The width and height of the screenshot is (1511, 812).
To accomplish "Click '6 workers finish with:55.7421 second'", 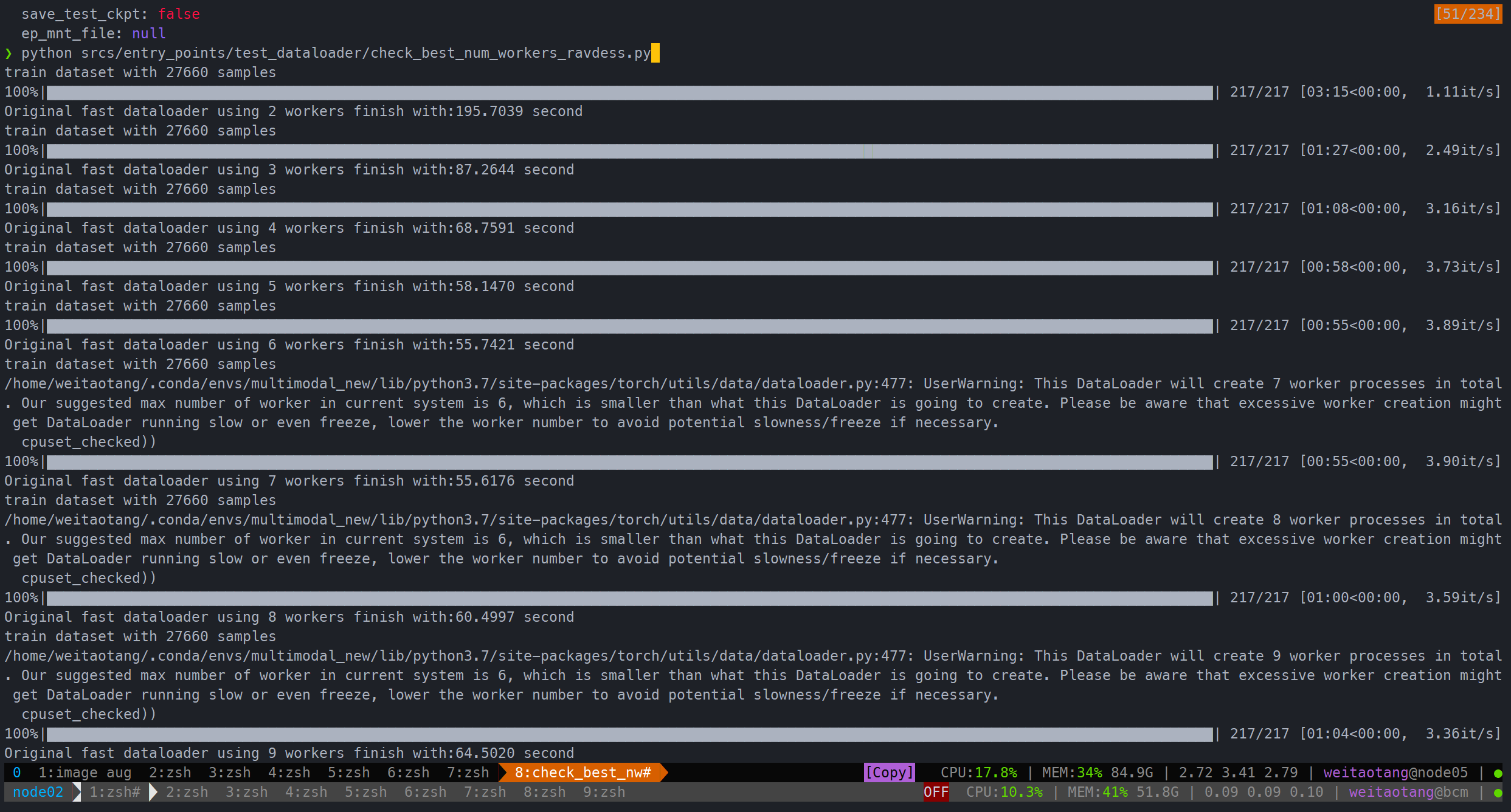I will (x=421, y=345).
